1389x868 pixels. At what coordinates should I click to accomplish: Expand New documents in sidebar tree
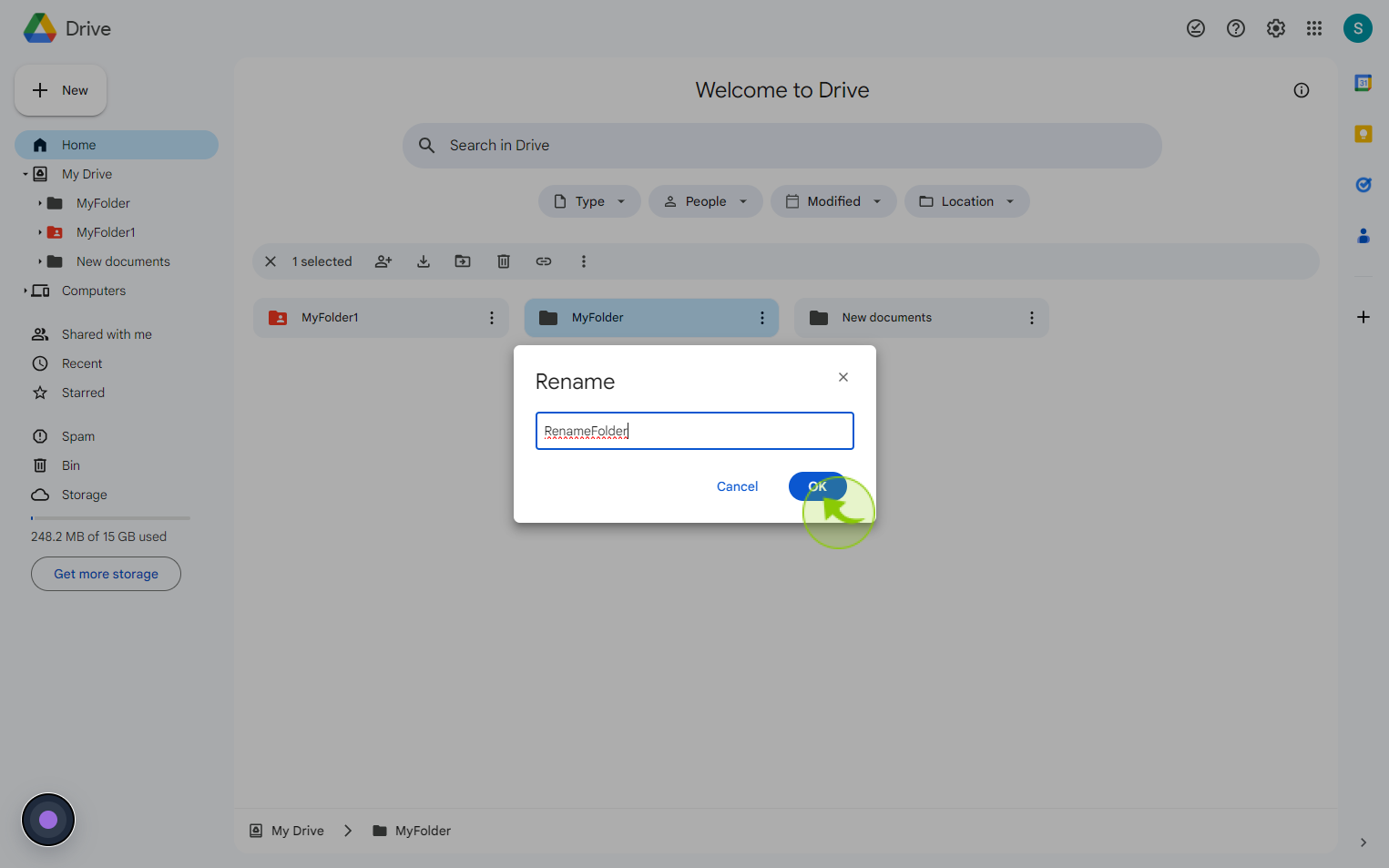[40, 261]
